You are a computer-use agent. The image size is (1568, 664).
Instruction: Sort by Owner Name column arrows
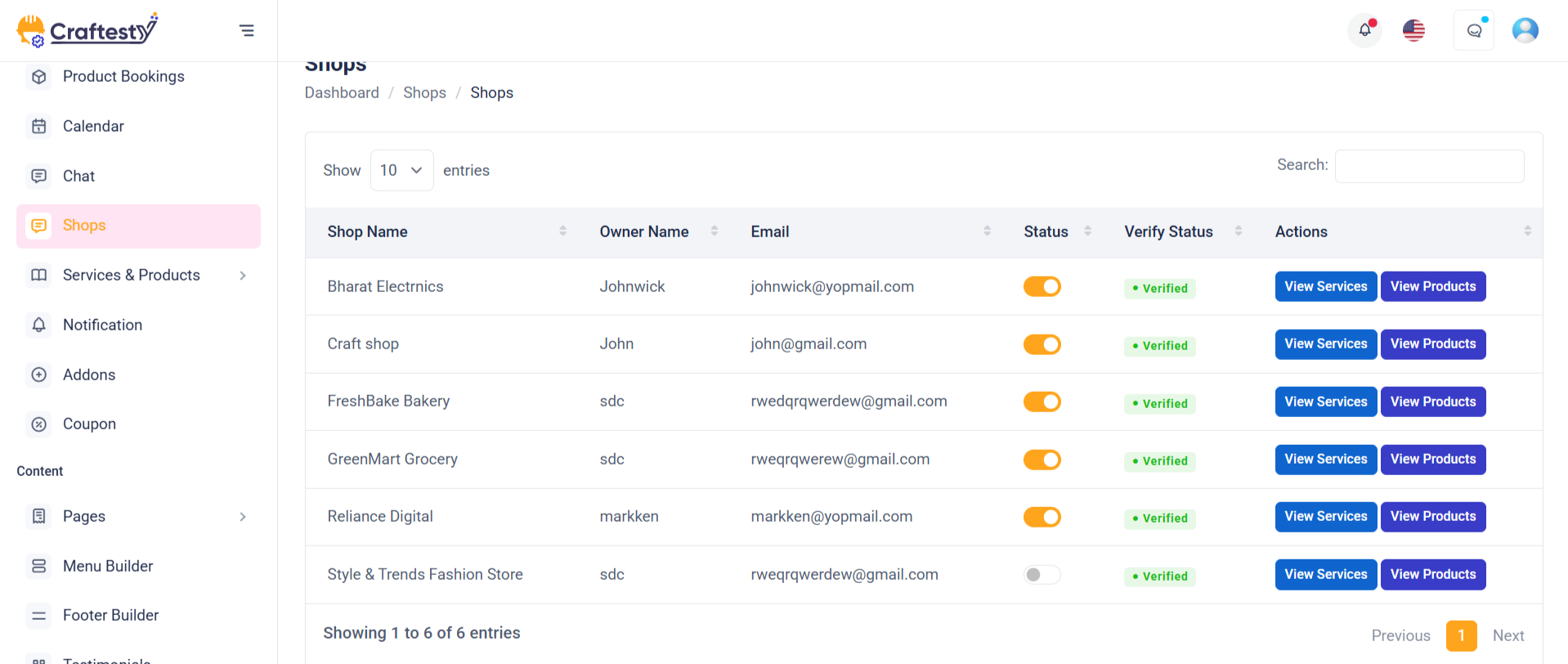click(715, 231)
